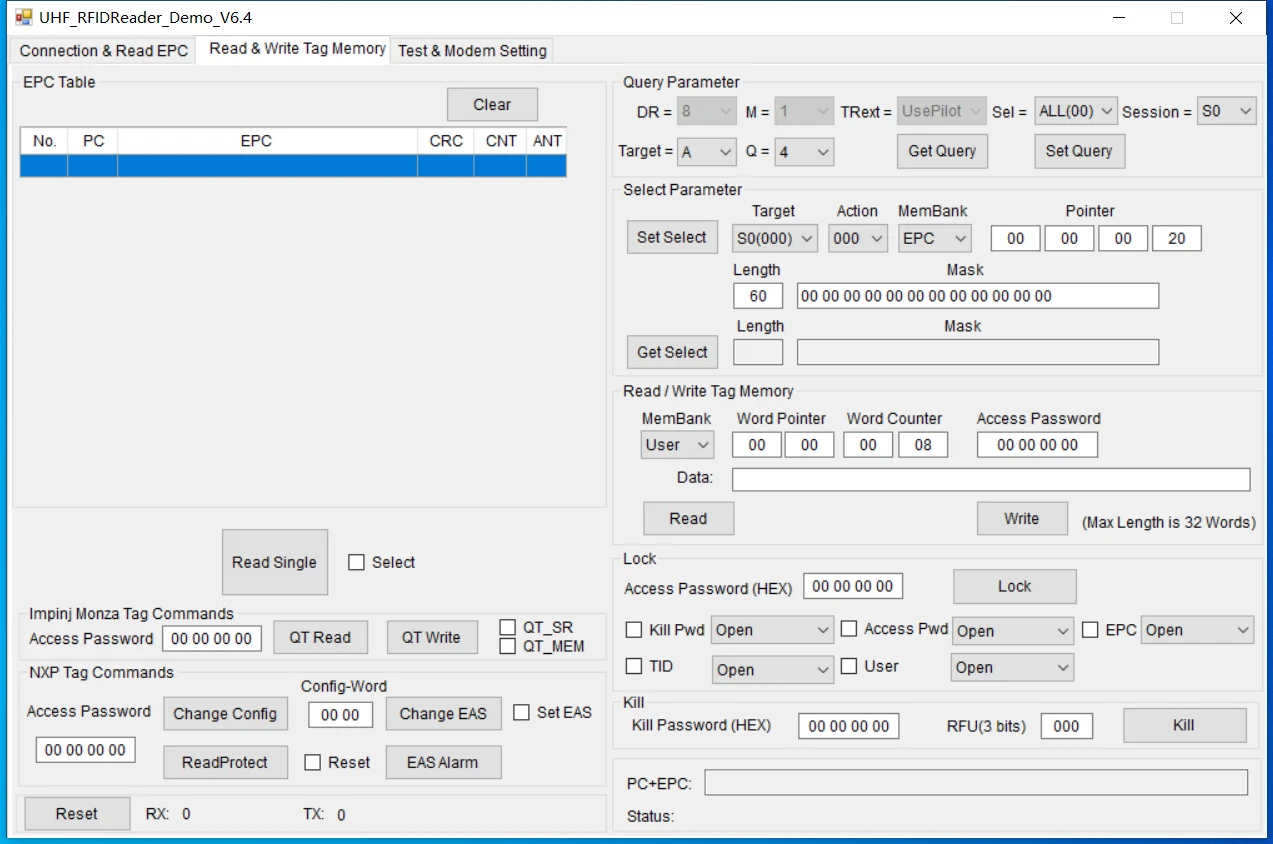Viewport: 1273px width, 844px height.
Task: Click the Kill button
Action: (x=1183, y=725)
